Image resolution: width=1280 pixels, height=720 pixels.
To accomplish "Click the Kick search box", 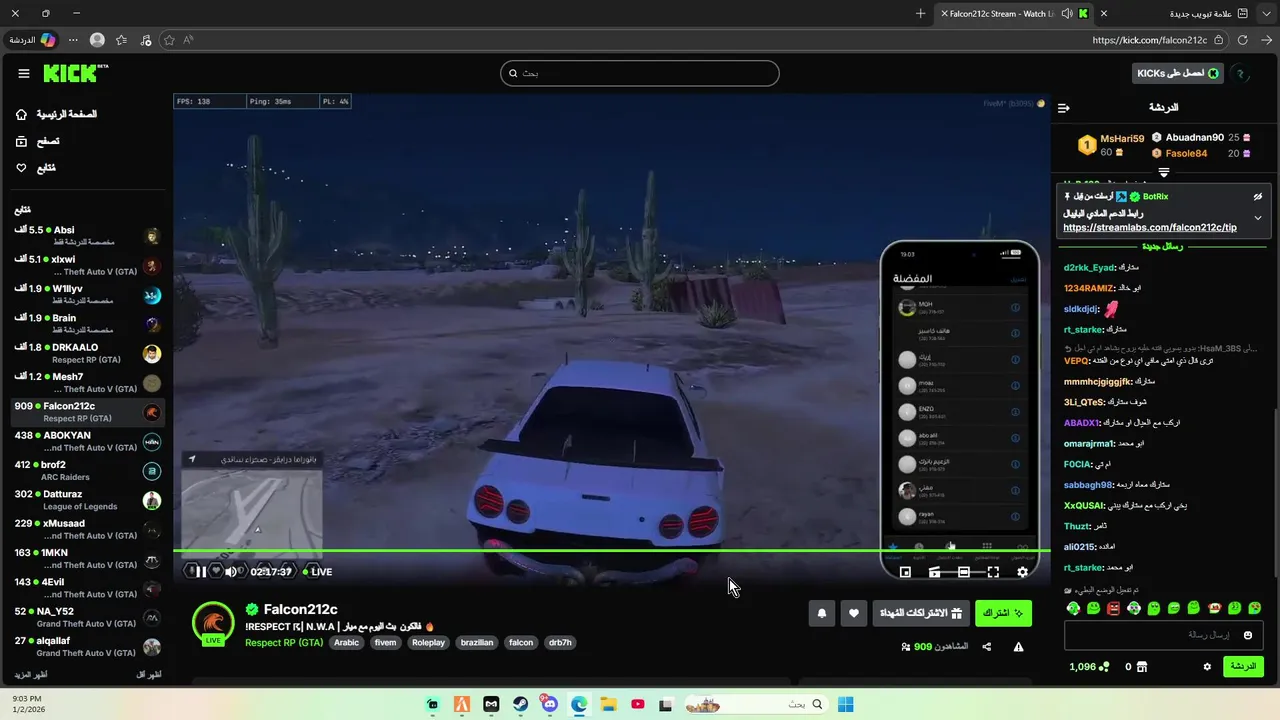I will pos(640,73).
